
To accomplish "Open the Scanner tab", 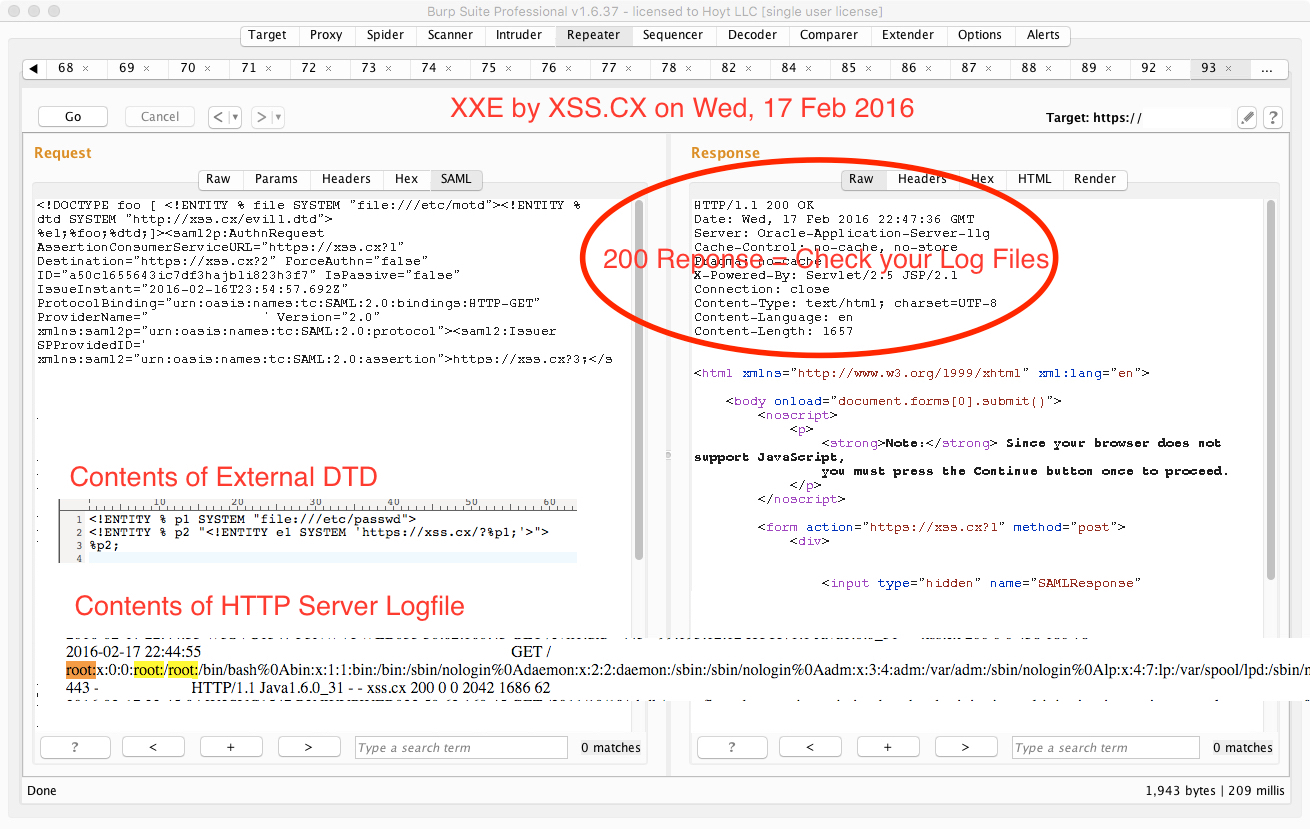I will coord(451,35).
